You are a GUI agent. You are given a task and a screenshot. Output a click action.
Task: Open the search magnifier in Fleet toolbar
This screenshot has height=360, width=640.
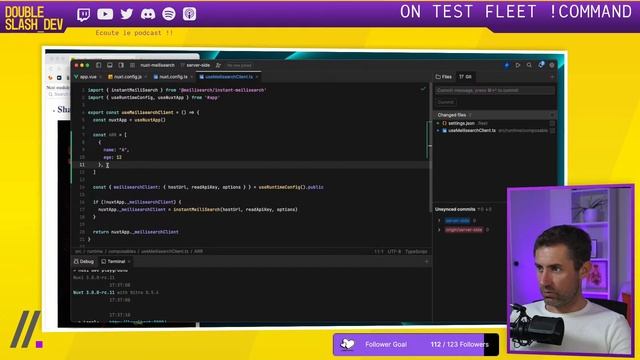pos(529,65)
